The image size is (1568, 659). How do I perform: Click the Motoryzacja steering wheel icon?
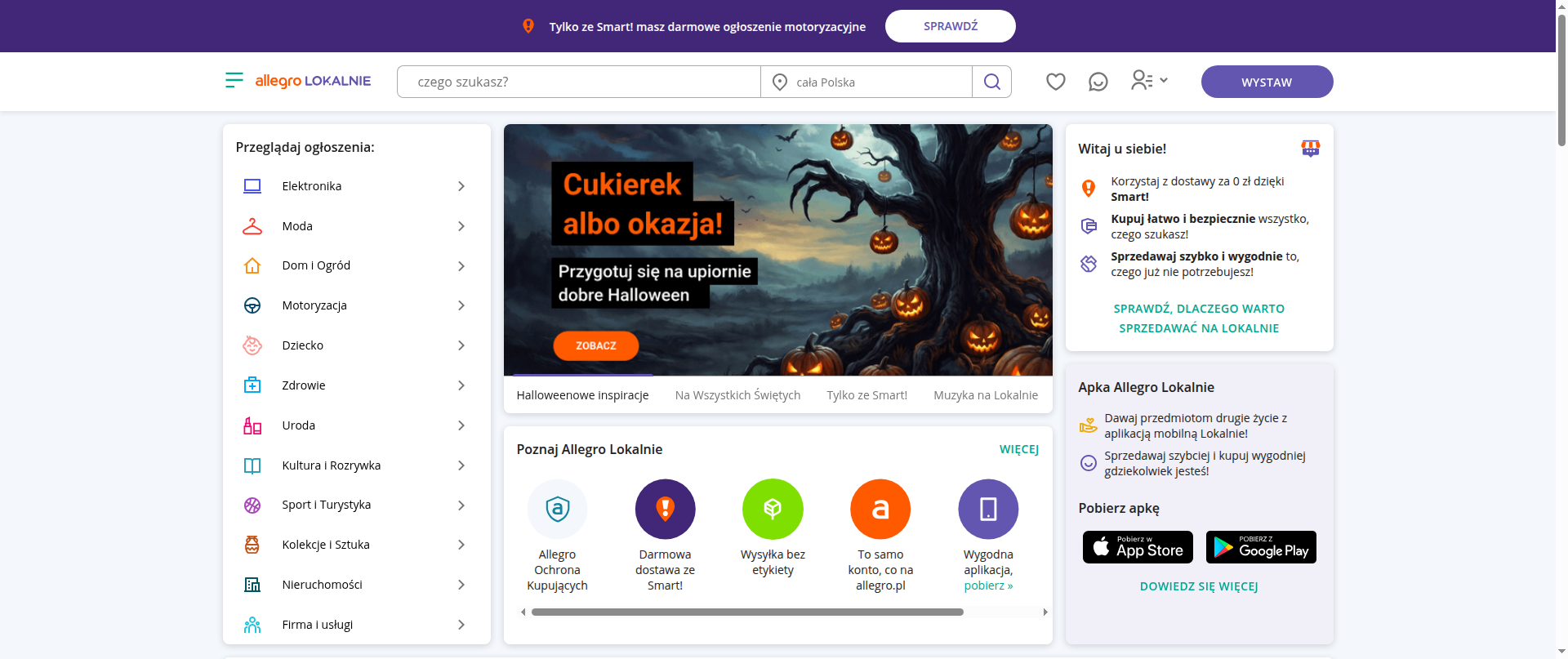click(252, 305)
